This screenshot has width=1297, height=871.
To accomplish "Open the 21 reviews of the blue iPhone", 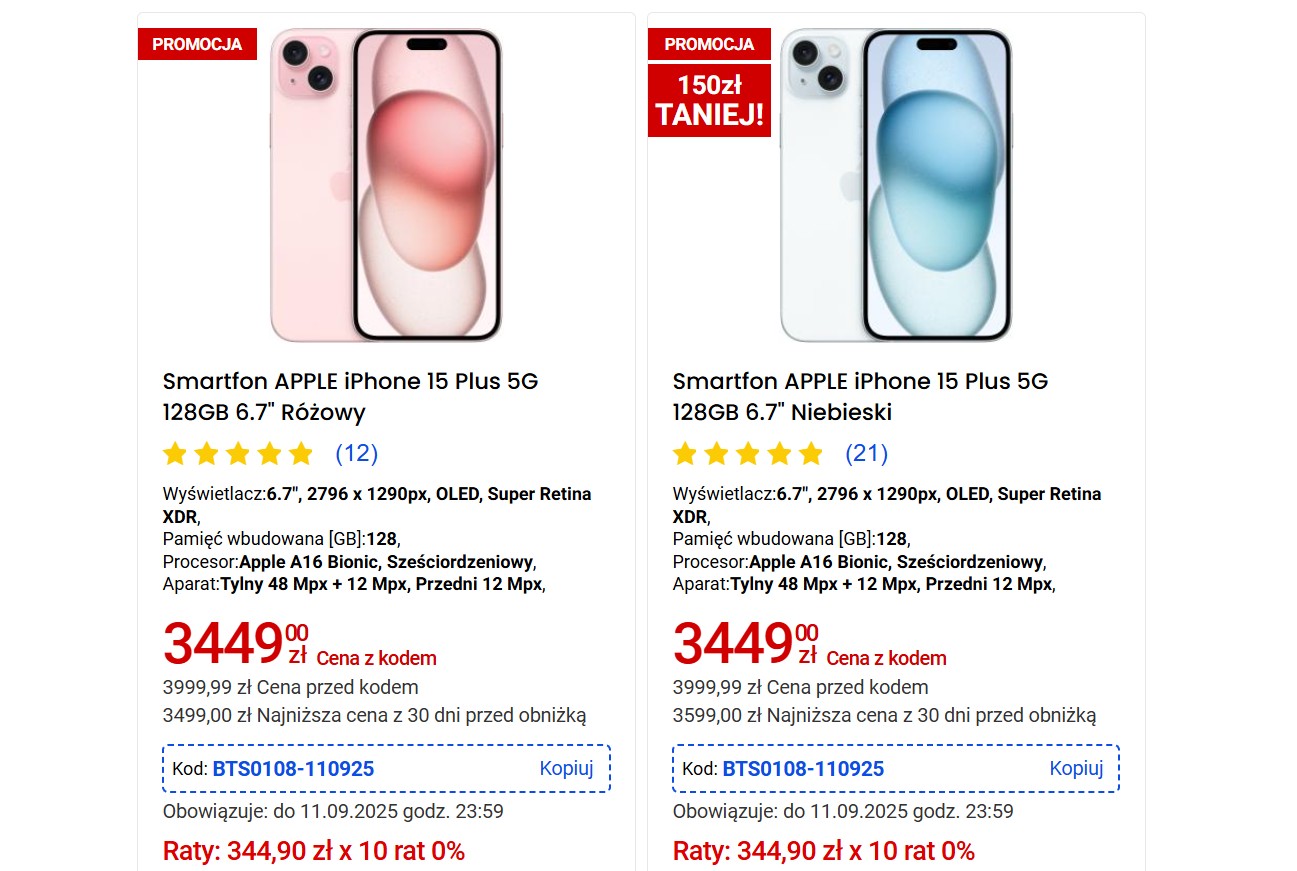I will click(867, 454).
